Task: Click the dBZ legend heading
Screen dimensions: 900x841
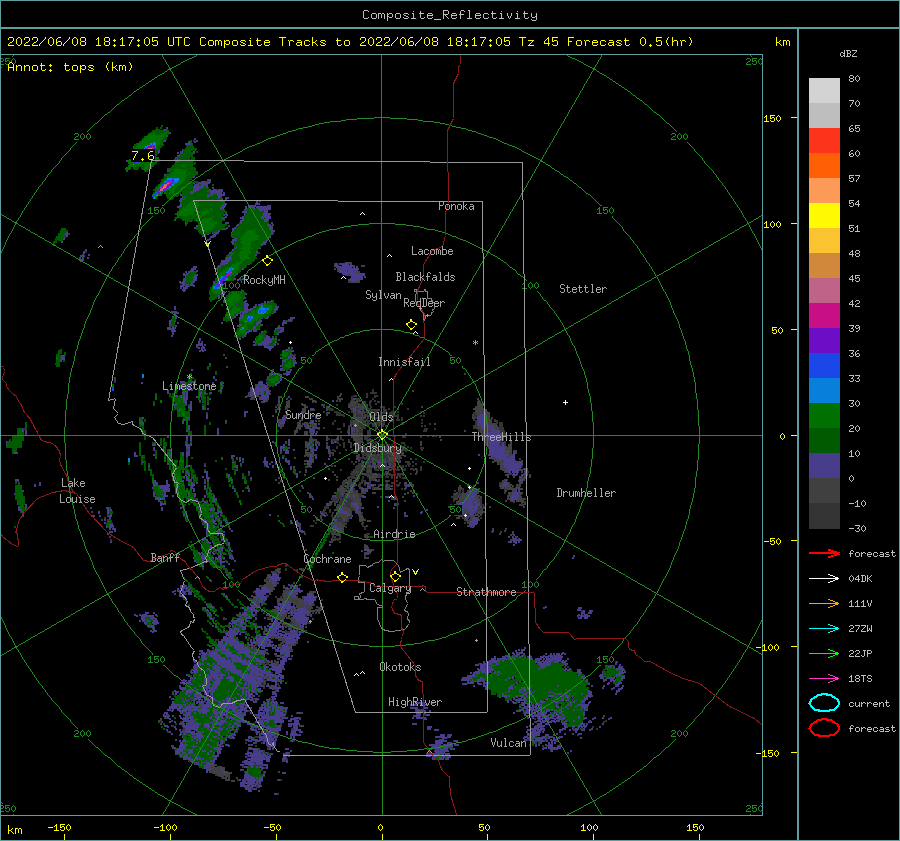Action: 848,53
